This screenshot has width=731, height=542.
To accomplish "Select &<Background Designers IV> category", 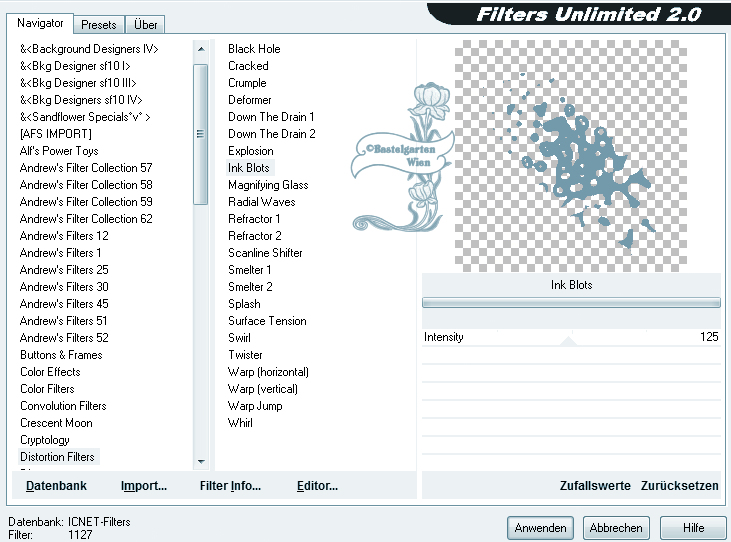I will pyautogui.click(x=89, y=49).
